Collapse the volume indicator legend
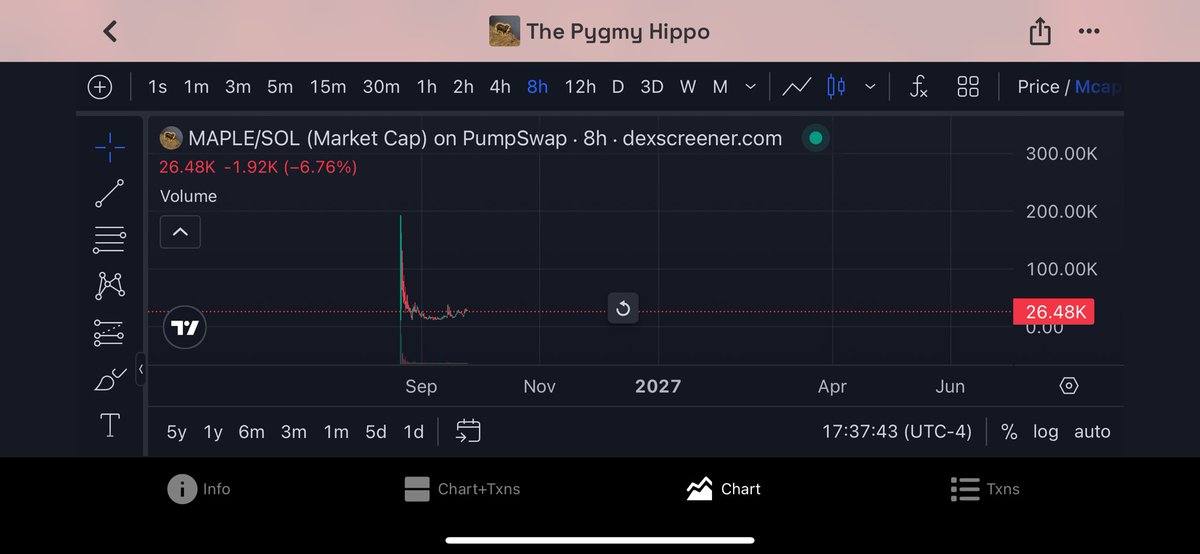 (x=180, y=232)
